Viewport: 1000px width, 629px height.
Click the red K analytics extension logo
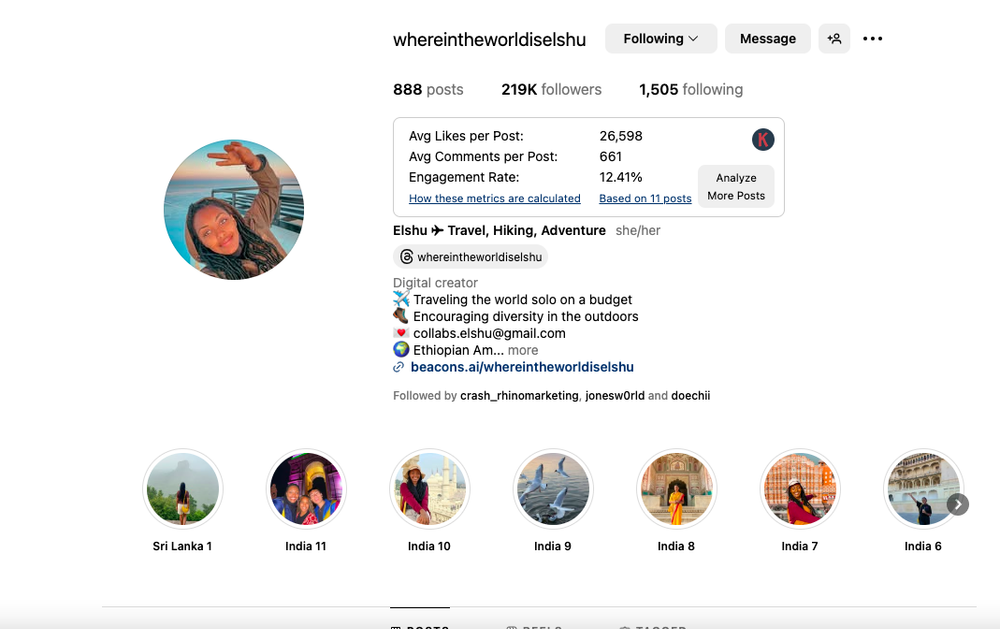tap(763, 139)
